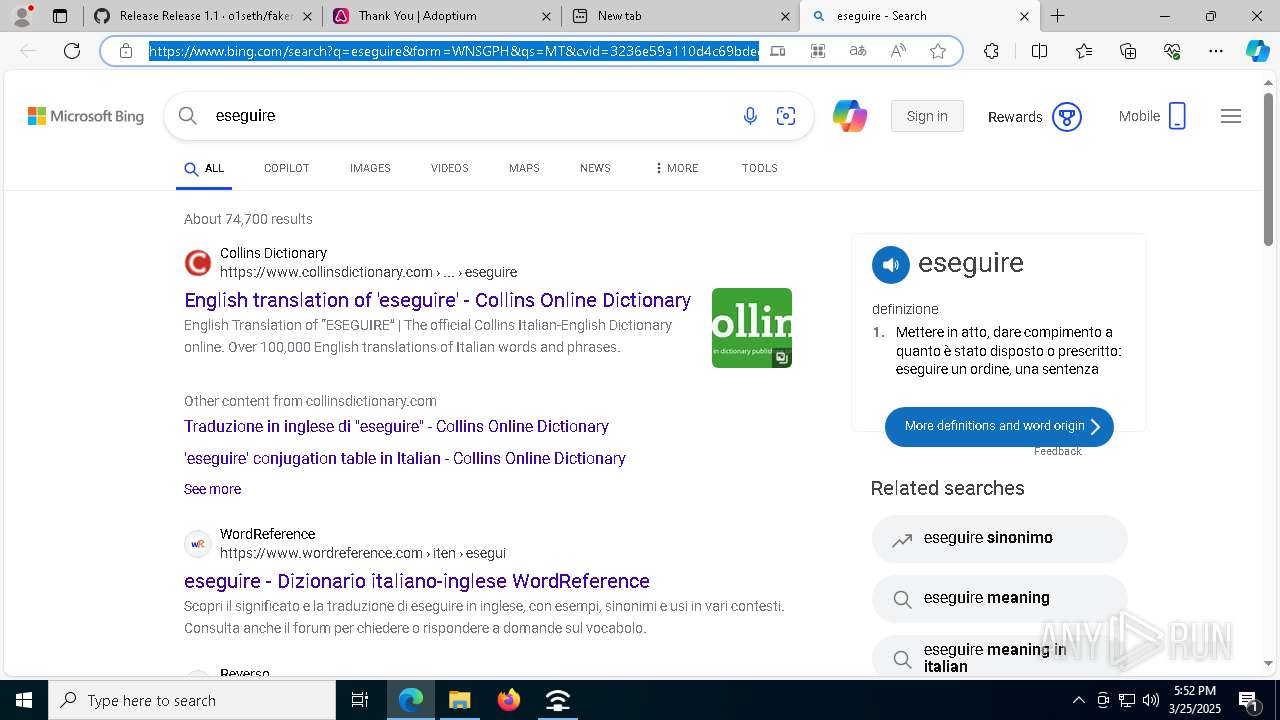Viewport: 1280px width, 720px height.
Task: Open the Extensions puzzle icon
Action: pos(991,51)
